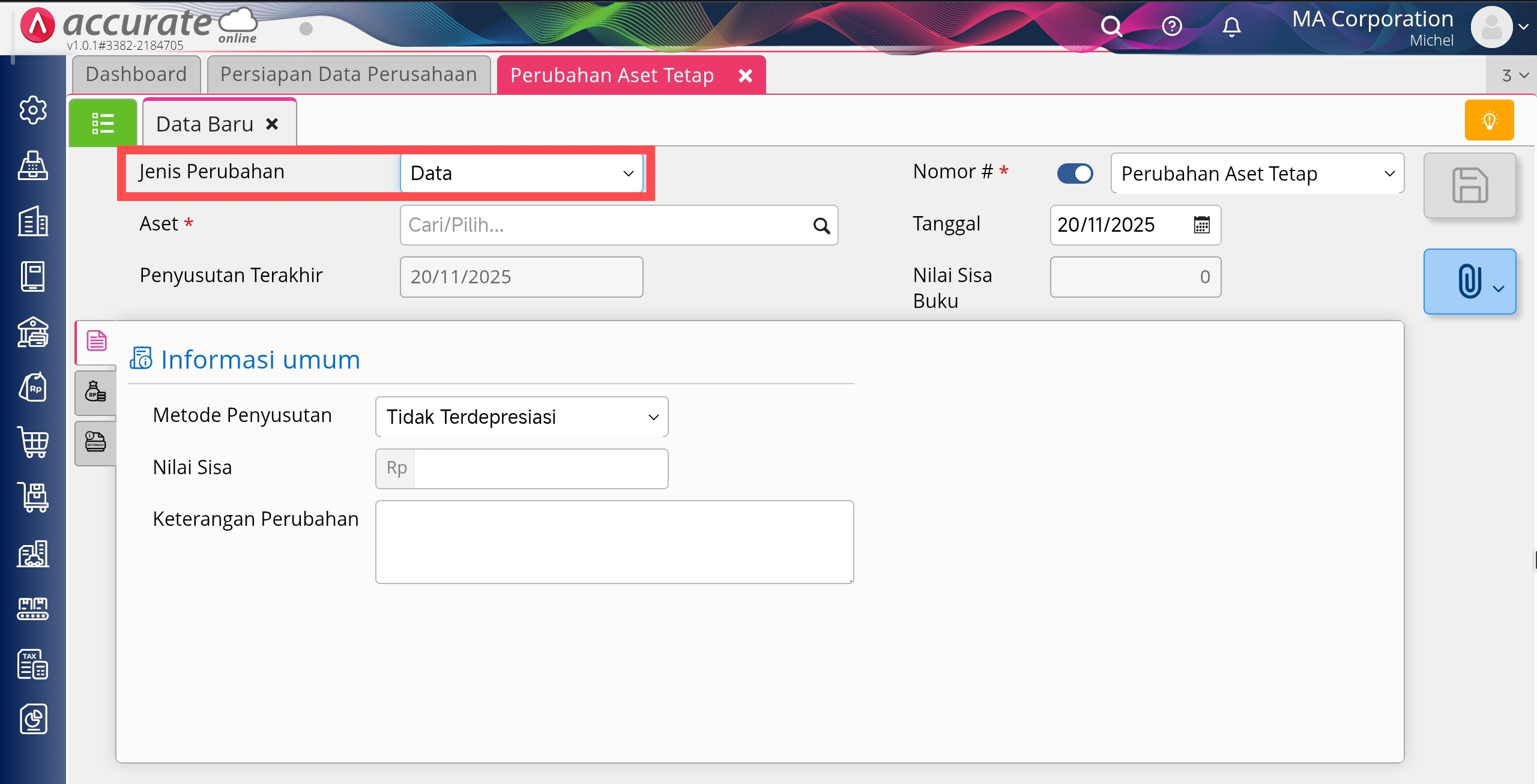Switch to the Dashboard tab

(x=136, y=74)
